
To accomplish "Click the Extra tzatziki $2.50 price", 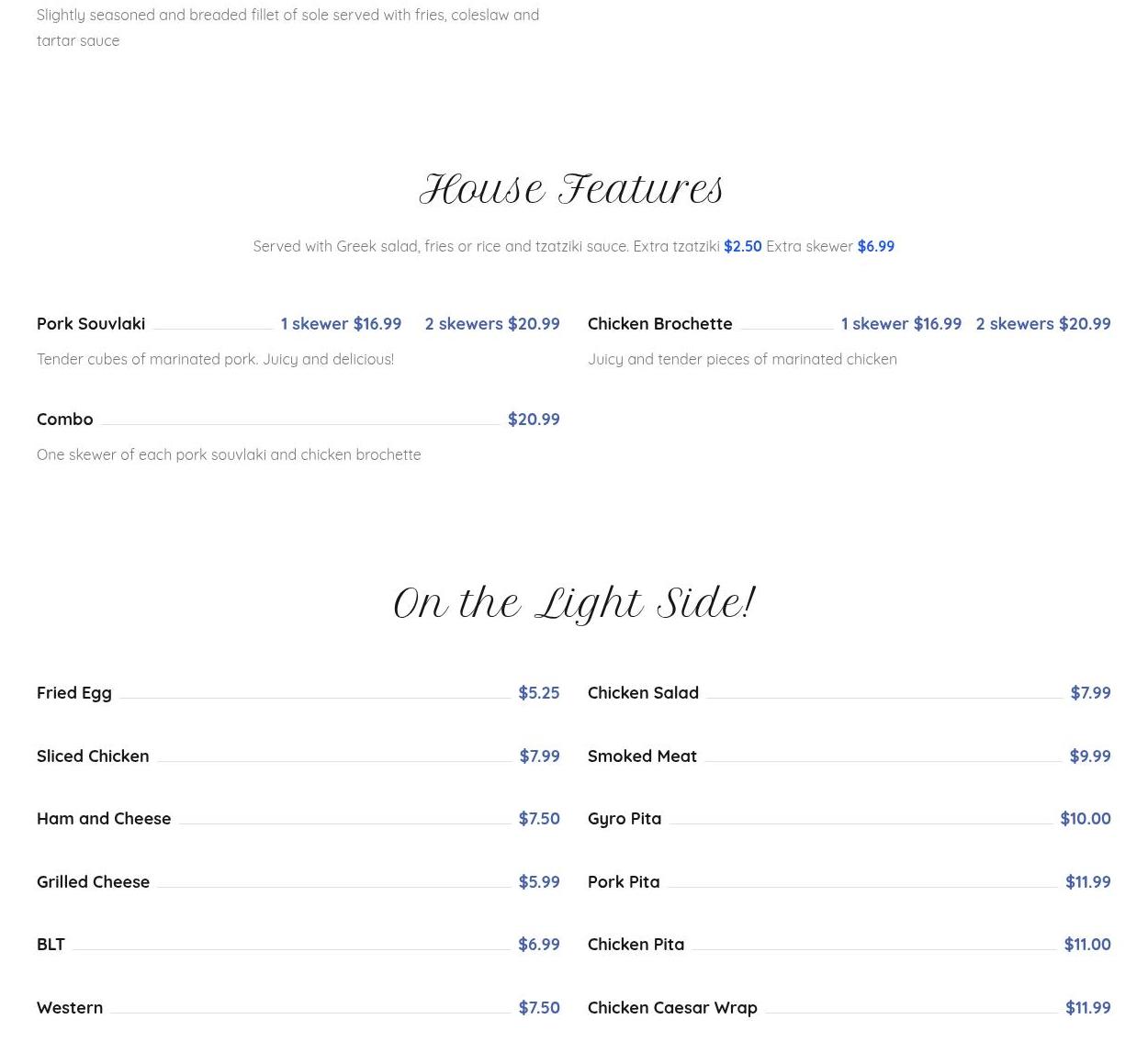I will [x=742, y=247].
